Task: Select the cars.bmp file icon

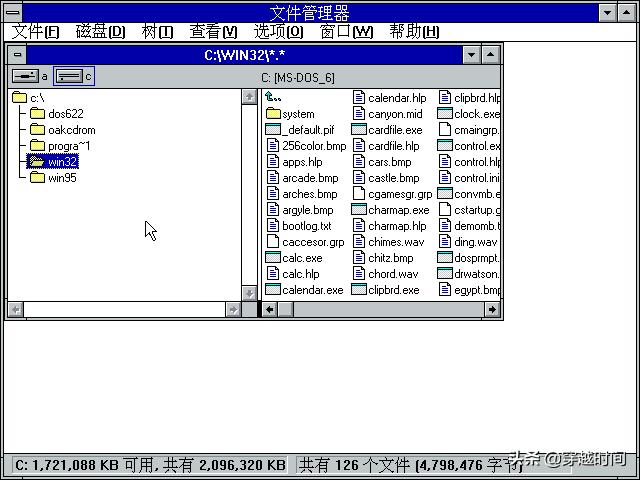Action: [x=359, y=162]
